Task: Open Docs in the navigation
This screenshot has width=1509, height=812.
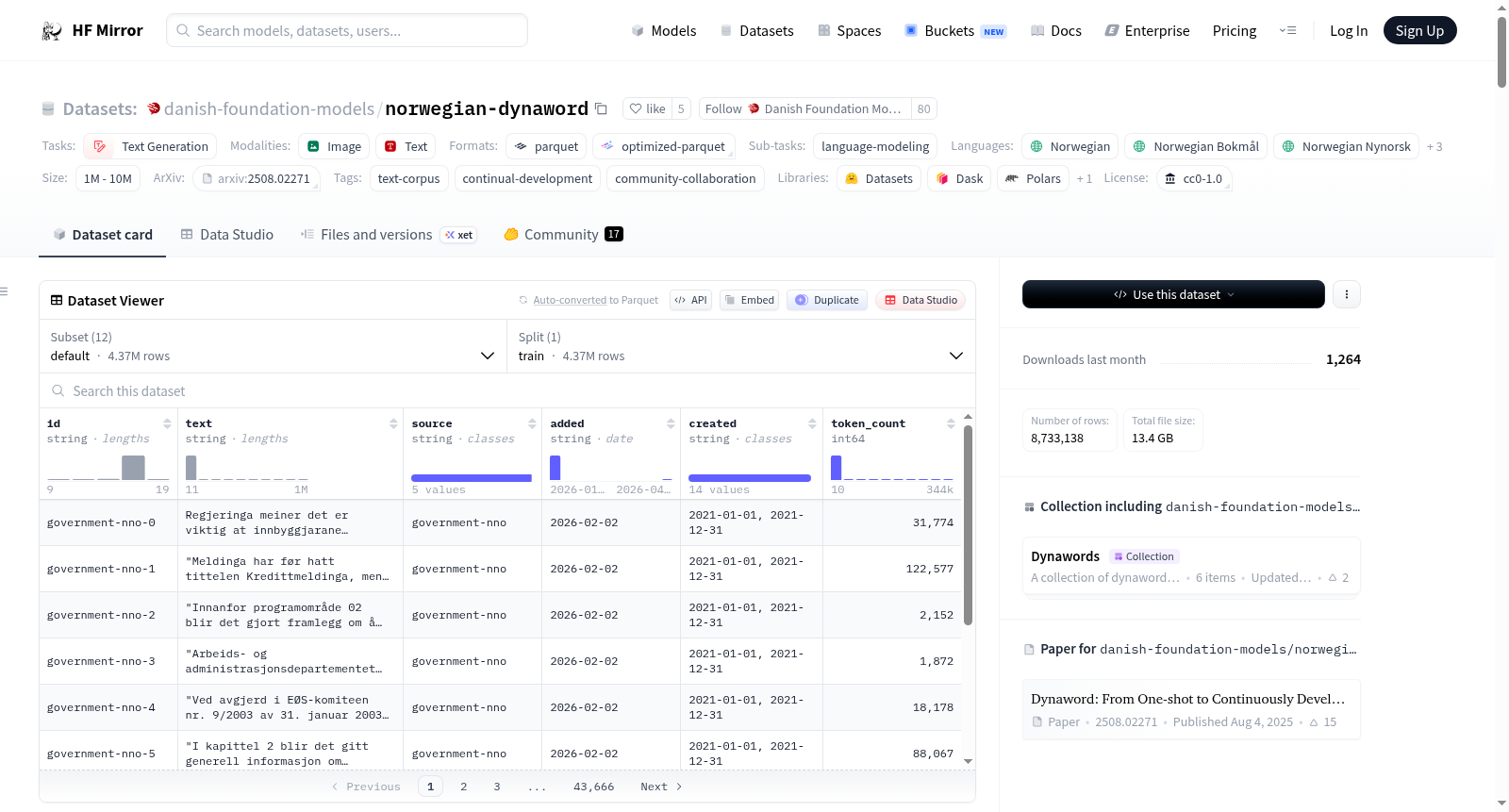Action: [x=1056, y=31]
